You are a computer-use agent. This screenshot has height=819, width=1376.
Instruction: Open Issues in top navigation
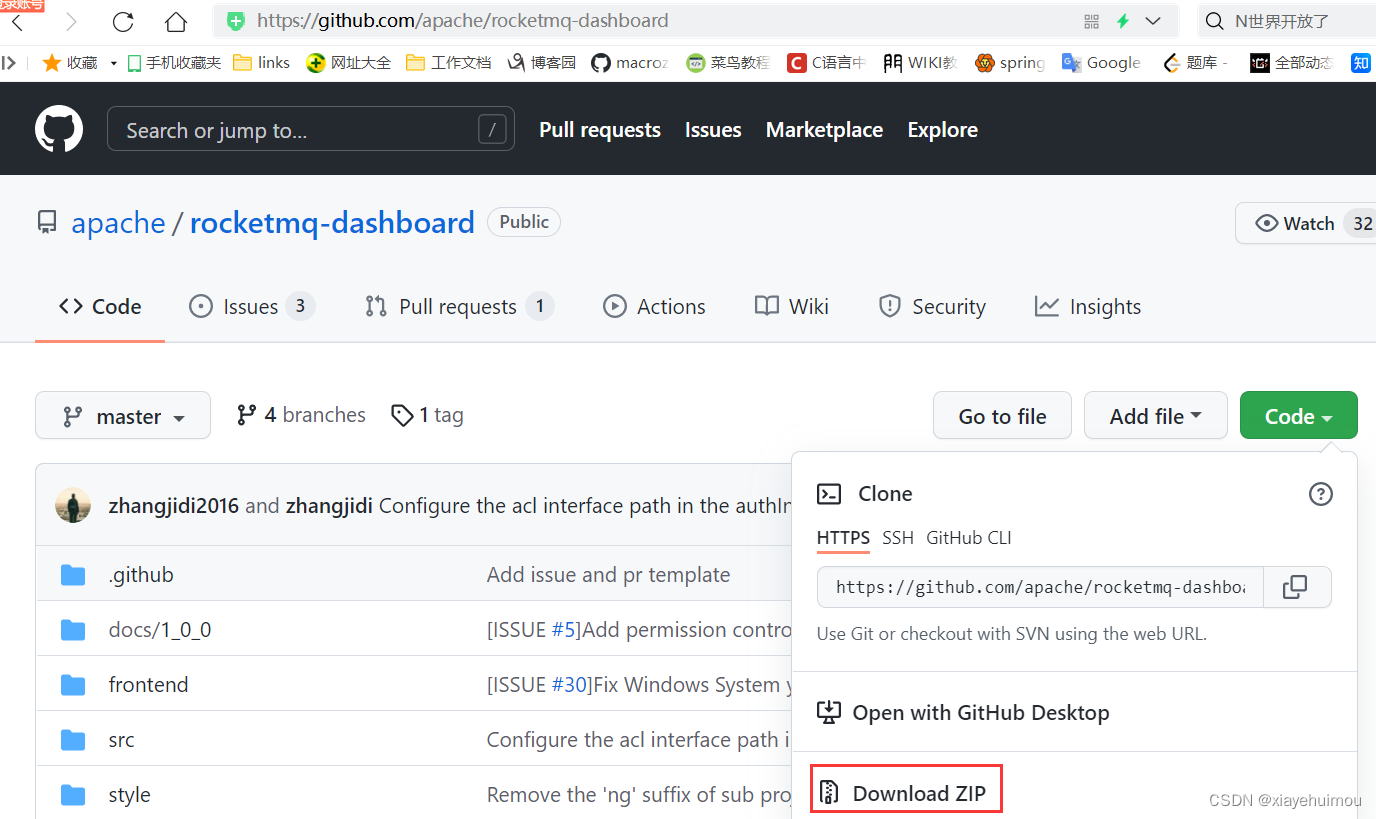pos(713,130)
